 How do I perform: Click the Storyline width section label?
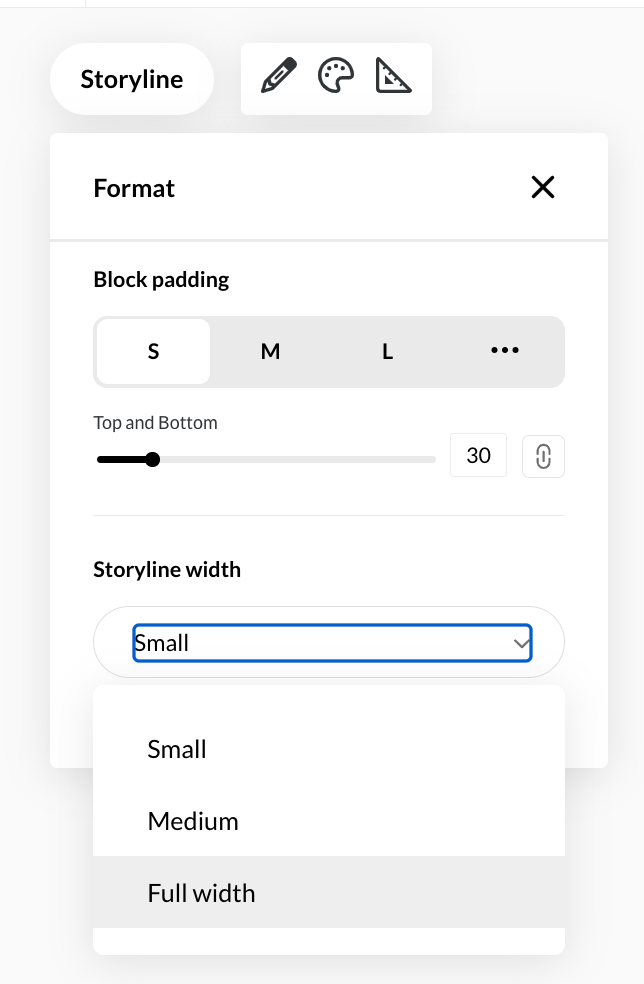point(167,570)
